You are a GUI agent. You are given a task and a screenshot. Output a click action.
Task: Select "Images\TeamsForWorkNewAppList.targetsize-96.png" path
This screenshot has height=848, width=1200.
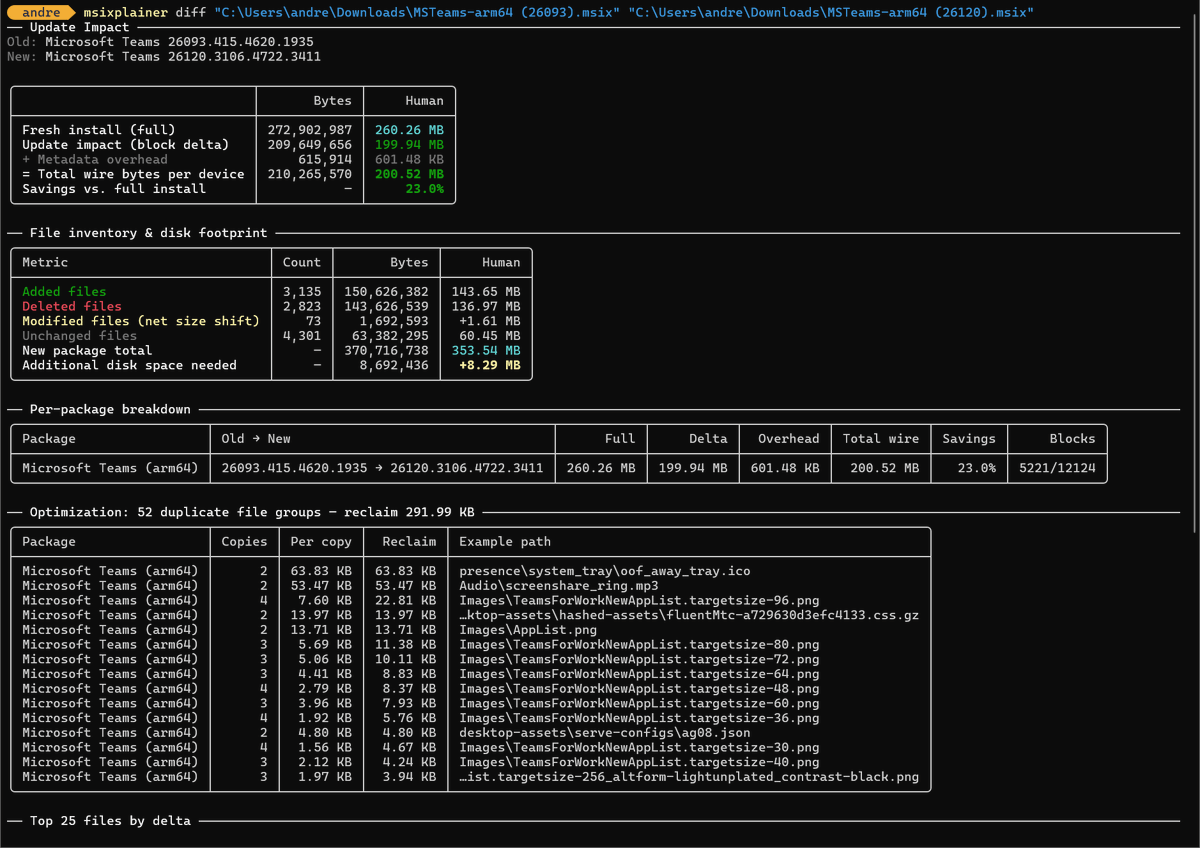pyautogui.click(x=639, y=600)
